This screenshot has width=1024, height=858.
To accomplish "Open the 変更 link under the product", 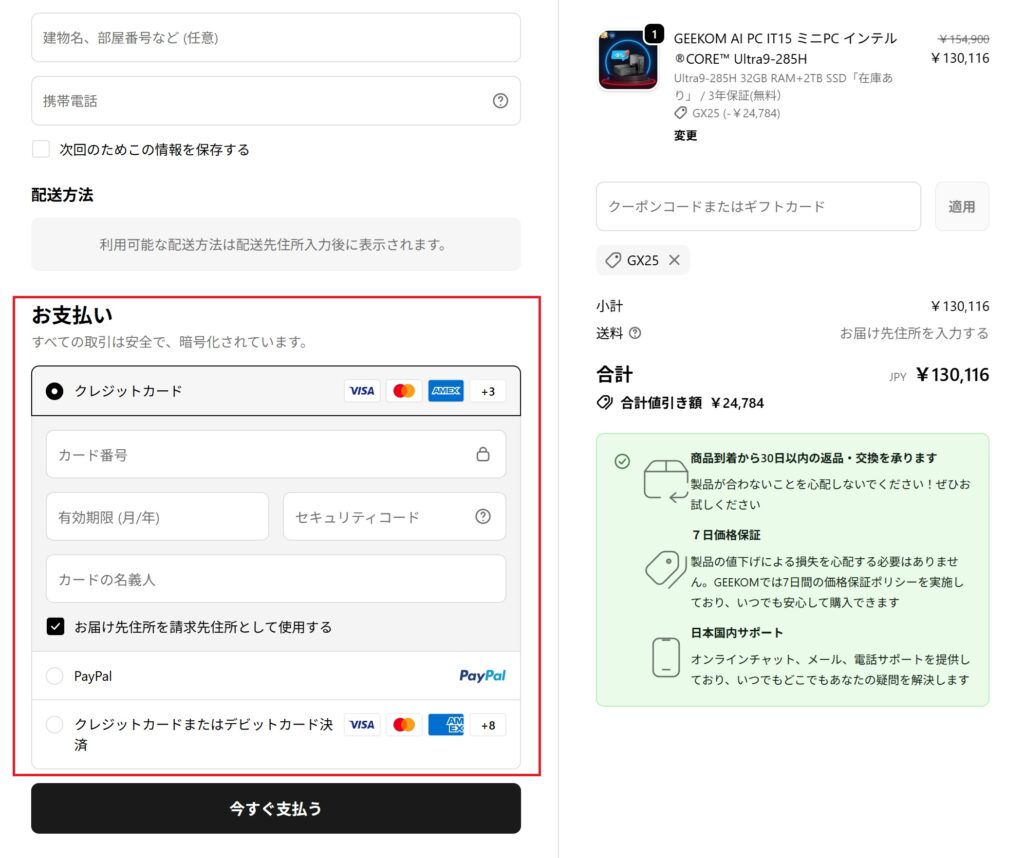I will click(x=684, y=135).
